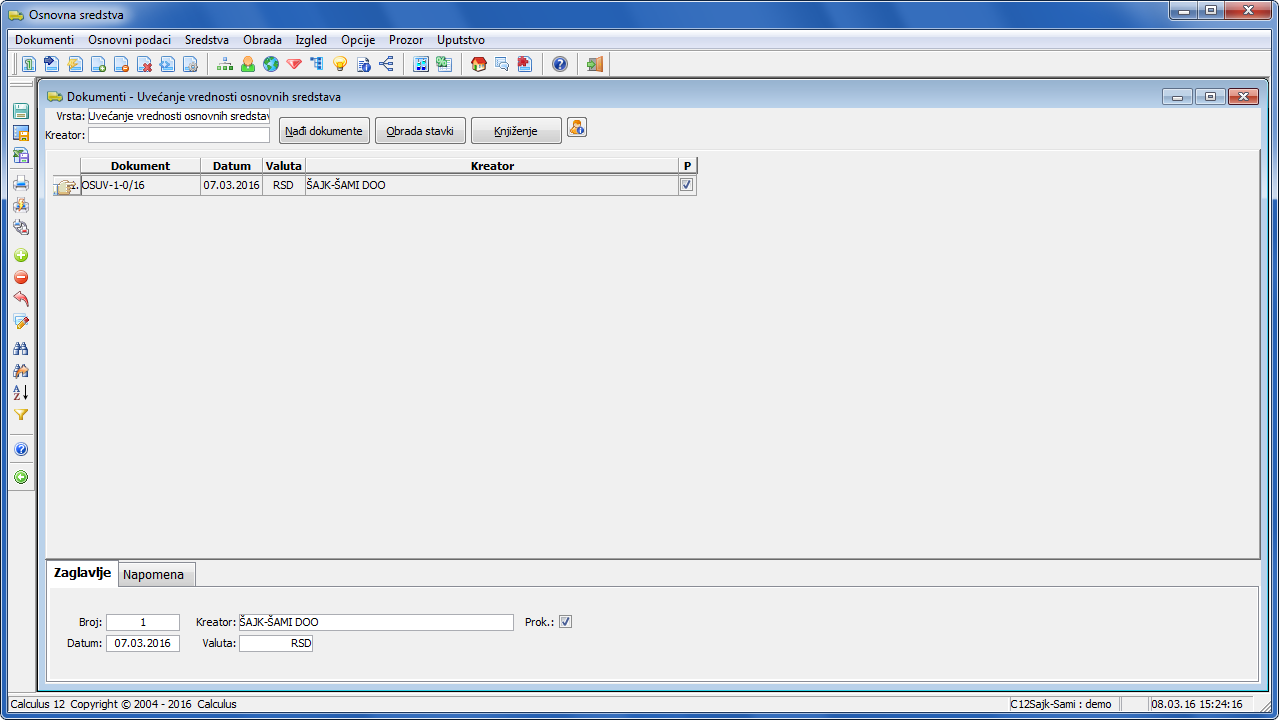Click the Knjiženje button

[x=516, y=131]
